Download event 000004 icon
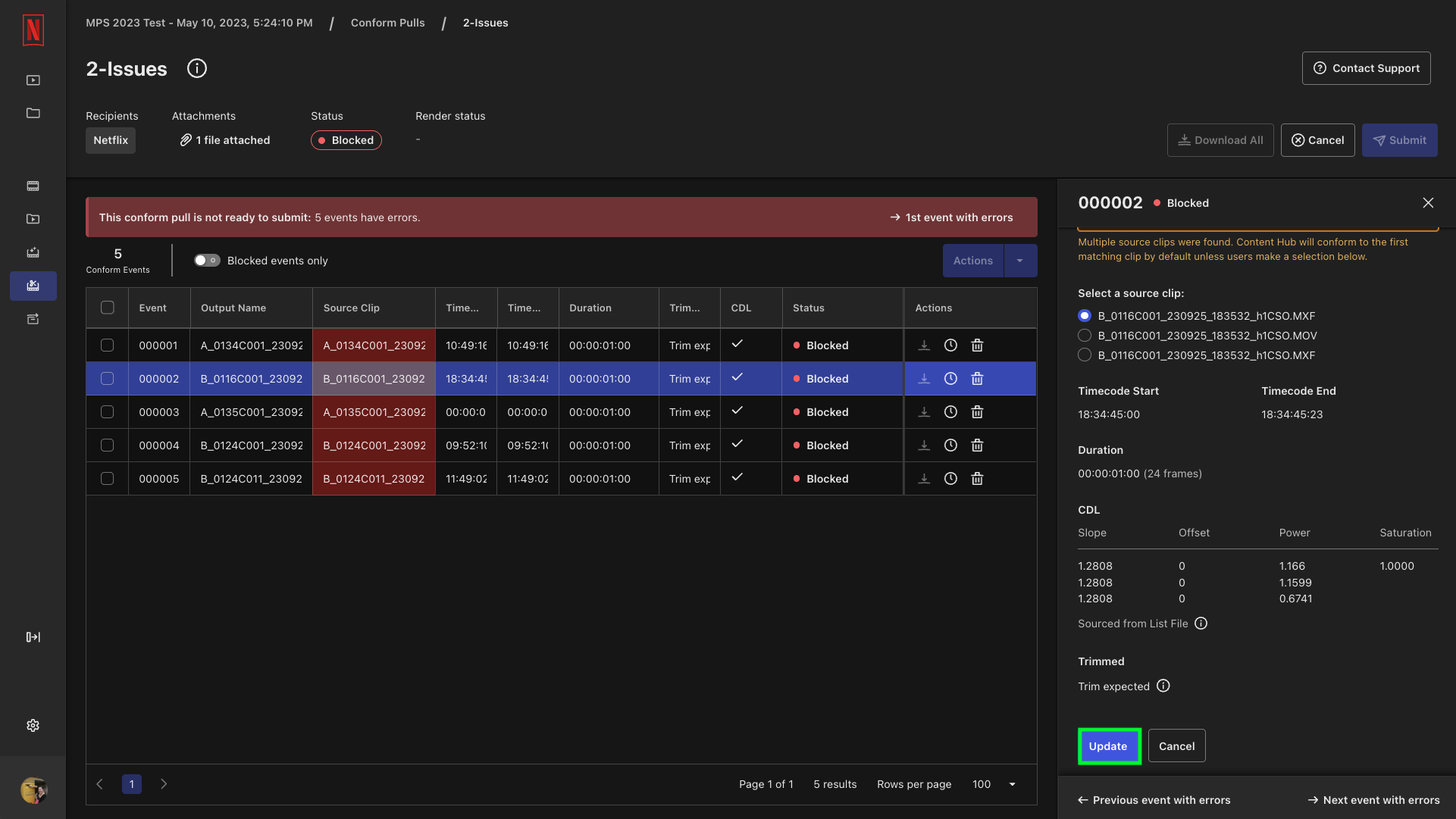 (x=924, y=445)
